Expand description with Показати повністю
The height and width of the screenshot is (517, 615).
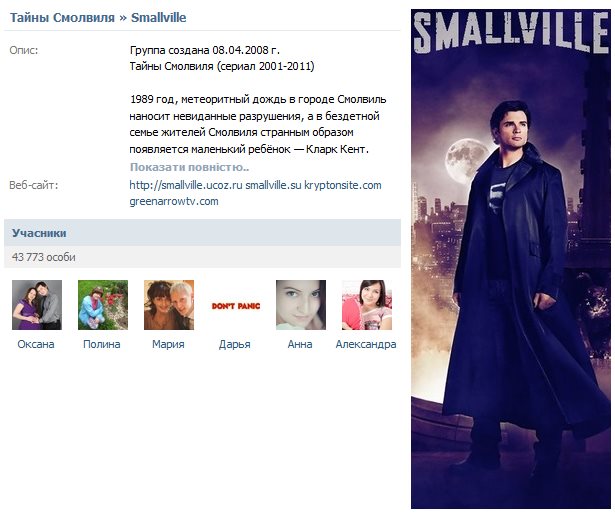189,167
